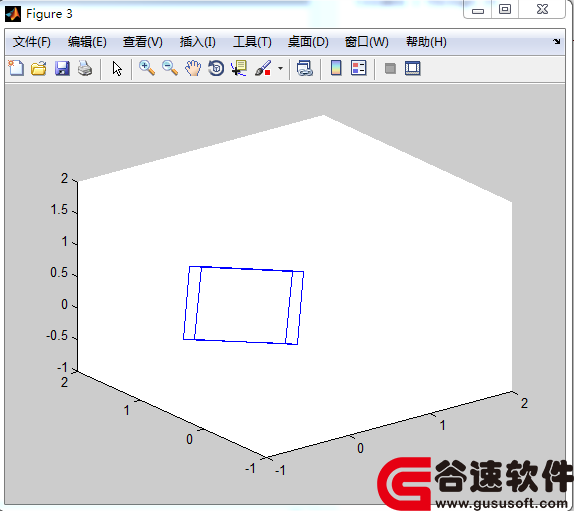Hide plot tools using the gray square icon
The height and width of the screenshot is (511, 574).
[390, 68]
